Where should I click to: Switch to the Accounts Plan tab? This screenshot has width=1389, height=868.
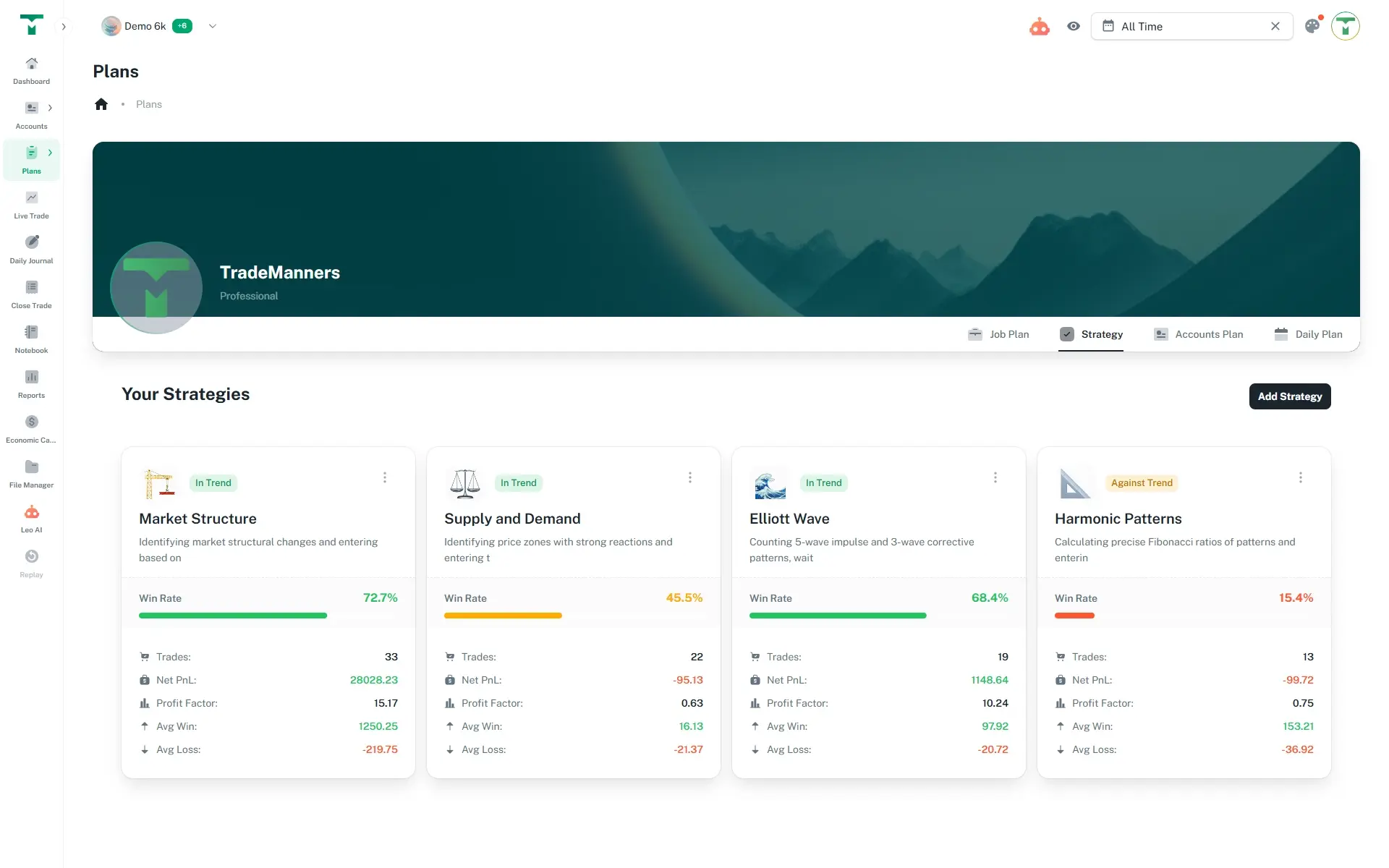click(1199, 334)
